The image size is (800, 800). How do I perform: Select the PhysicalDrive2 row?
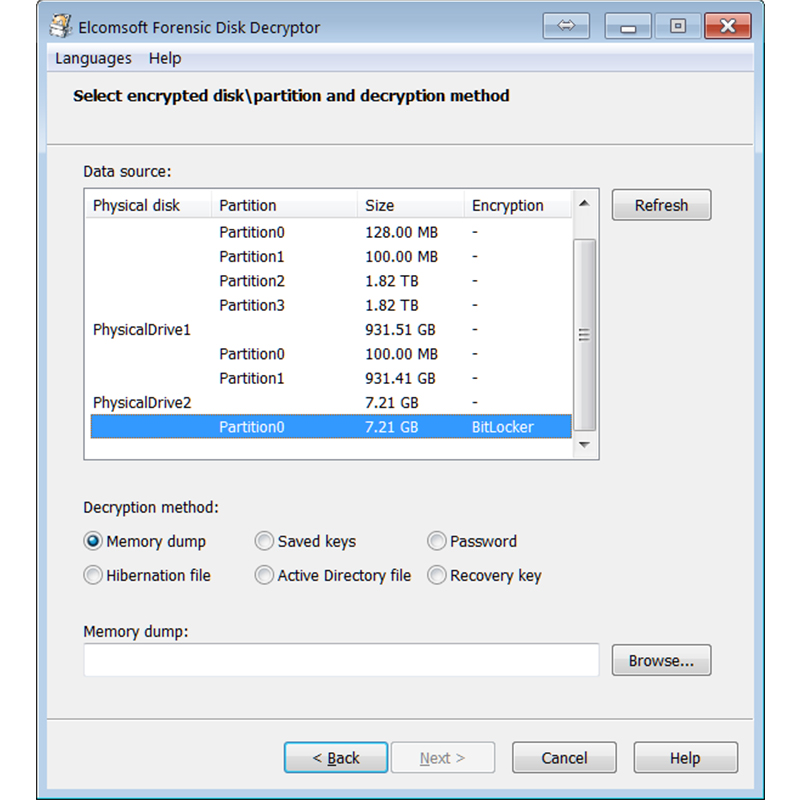tap(331, 403)
